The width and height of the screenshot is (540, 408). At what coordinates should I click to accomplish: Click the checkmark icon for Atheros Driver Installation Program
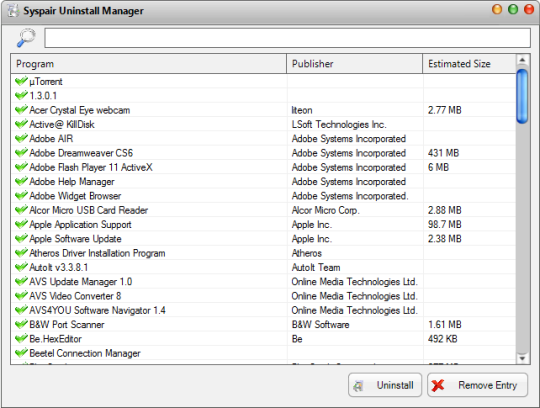tap(21, 253)
